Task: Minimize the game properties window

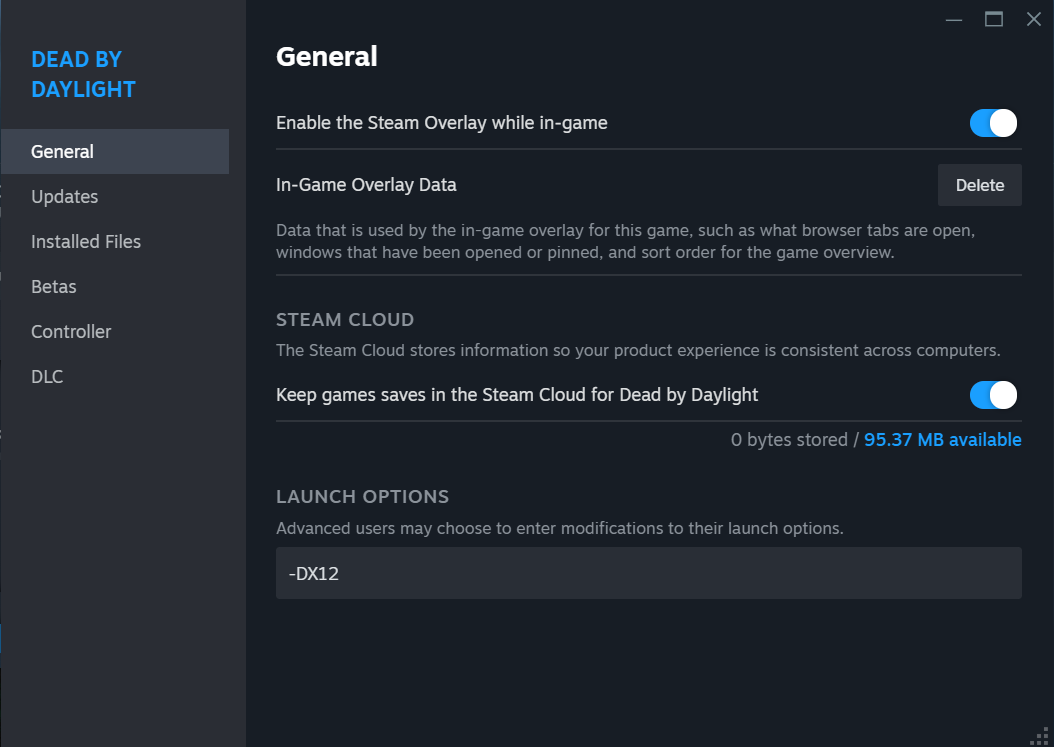Action: (x=953, y=19)
